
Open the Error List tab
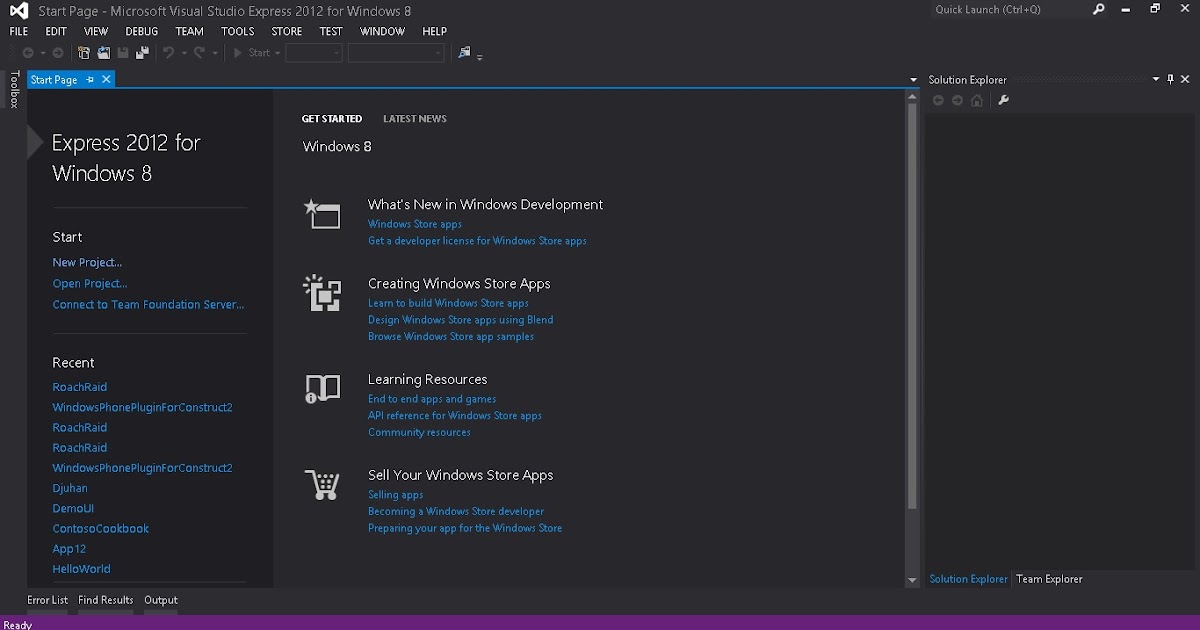coord(47,600)
